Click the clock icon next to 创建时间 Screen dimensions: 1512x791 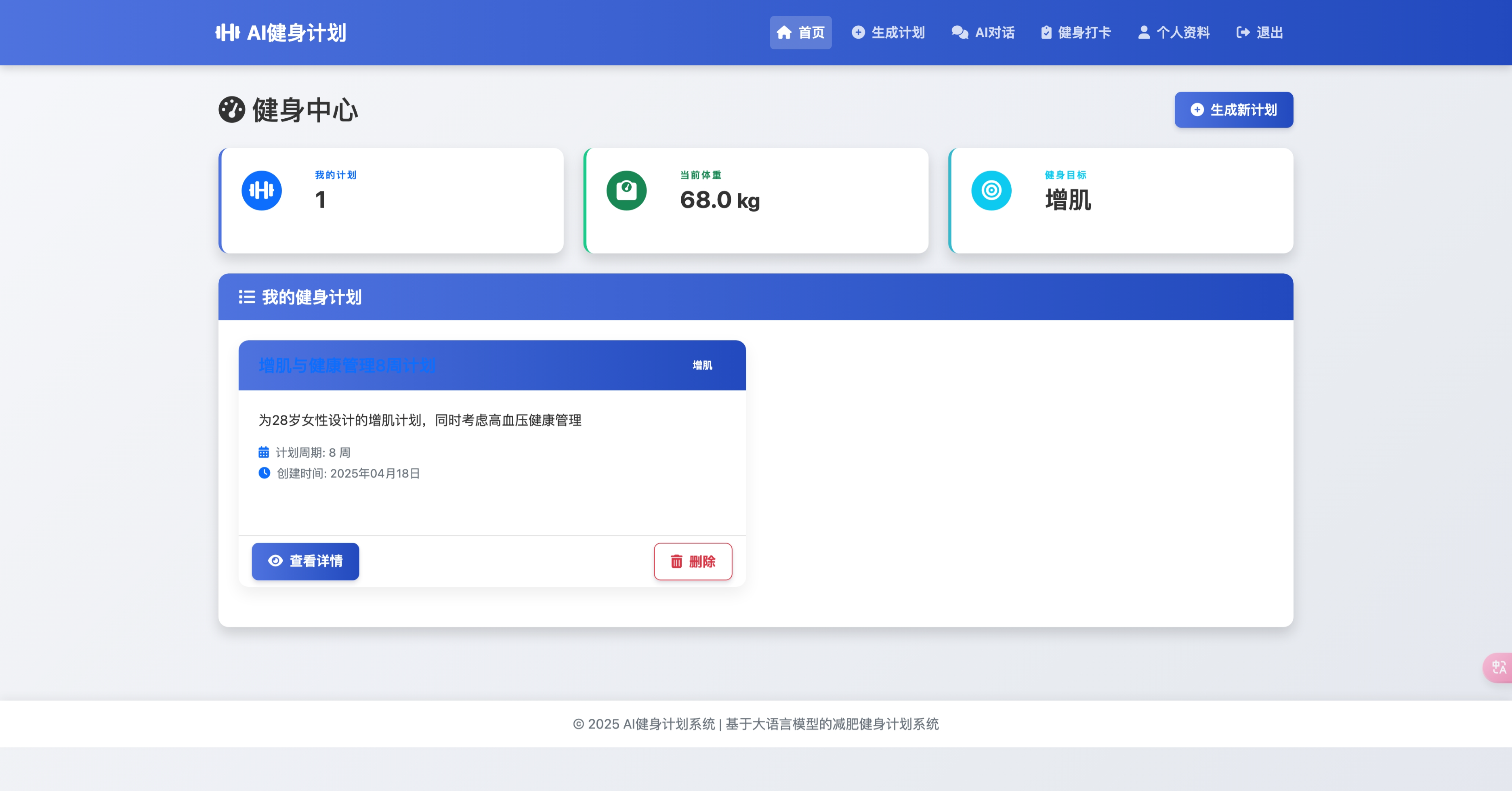(264, 473)
